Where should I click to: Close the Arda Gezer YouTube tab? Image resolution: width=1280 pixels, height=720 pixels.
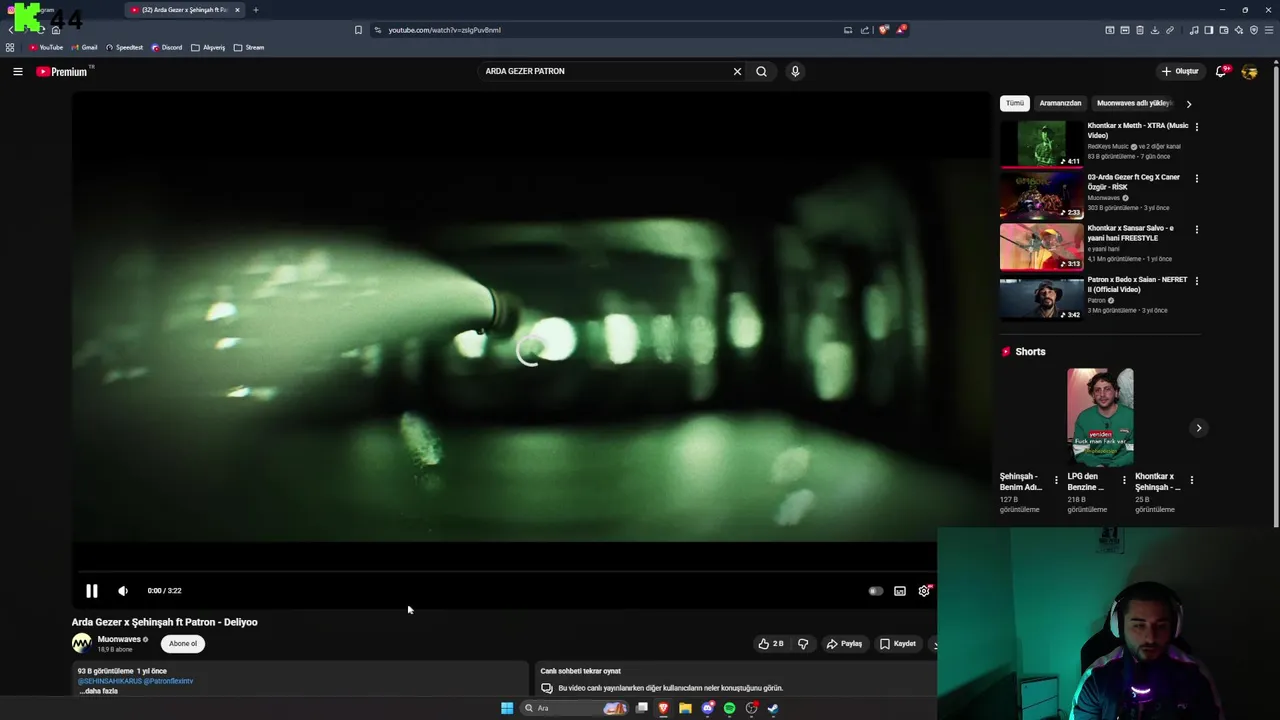point(237,10)
